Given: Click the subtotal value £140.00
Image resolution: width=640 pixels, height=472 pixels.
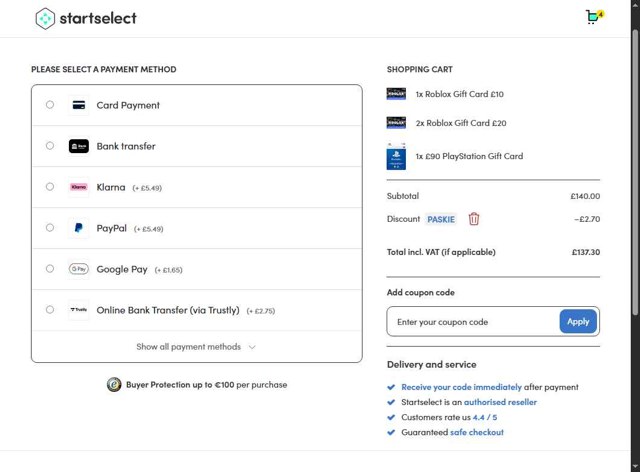Looking at the screenshot, I should coord(585,196).
